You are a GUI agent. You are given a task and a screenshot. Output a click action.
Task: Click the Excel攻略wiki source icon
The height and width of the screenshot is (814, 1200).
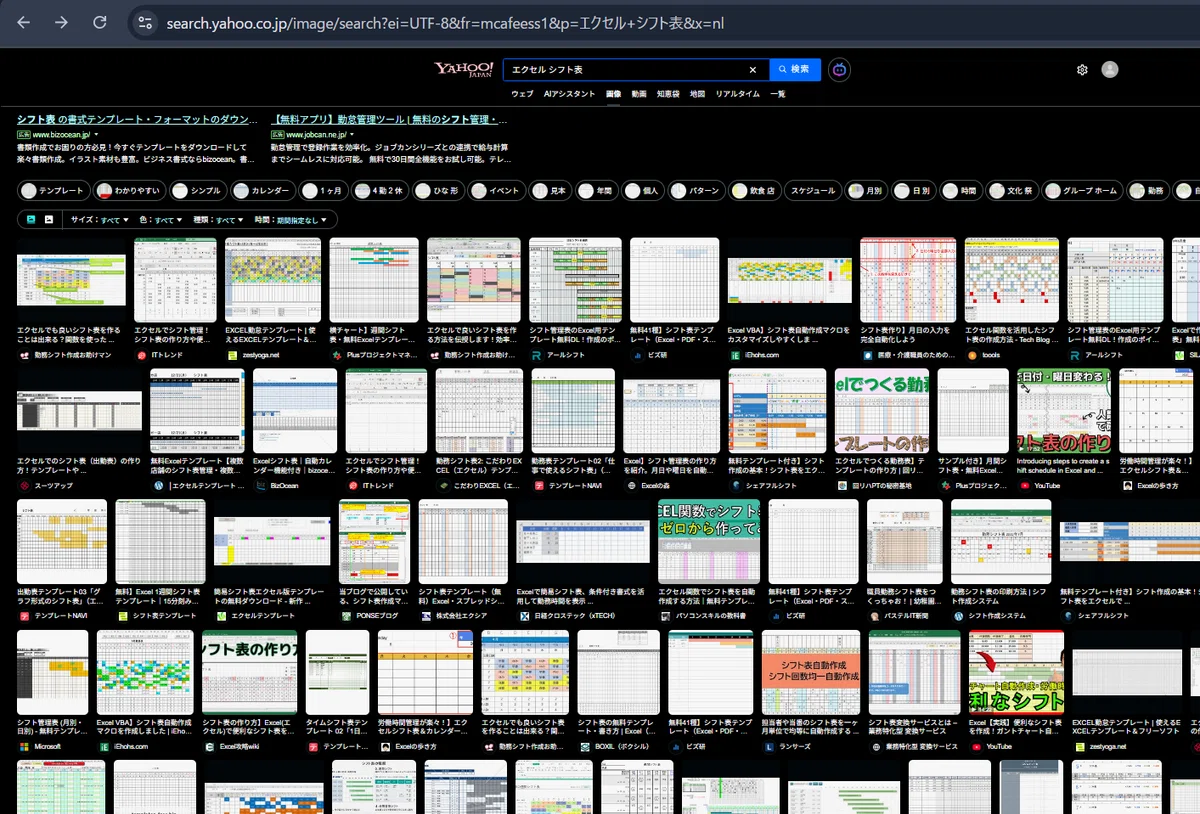[x=209, y=746]
